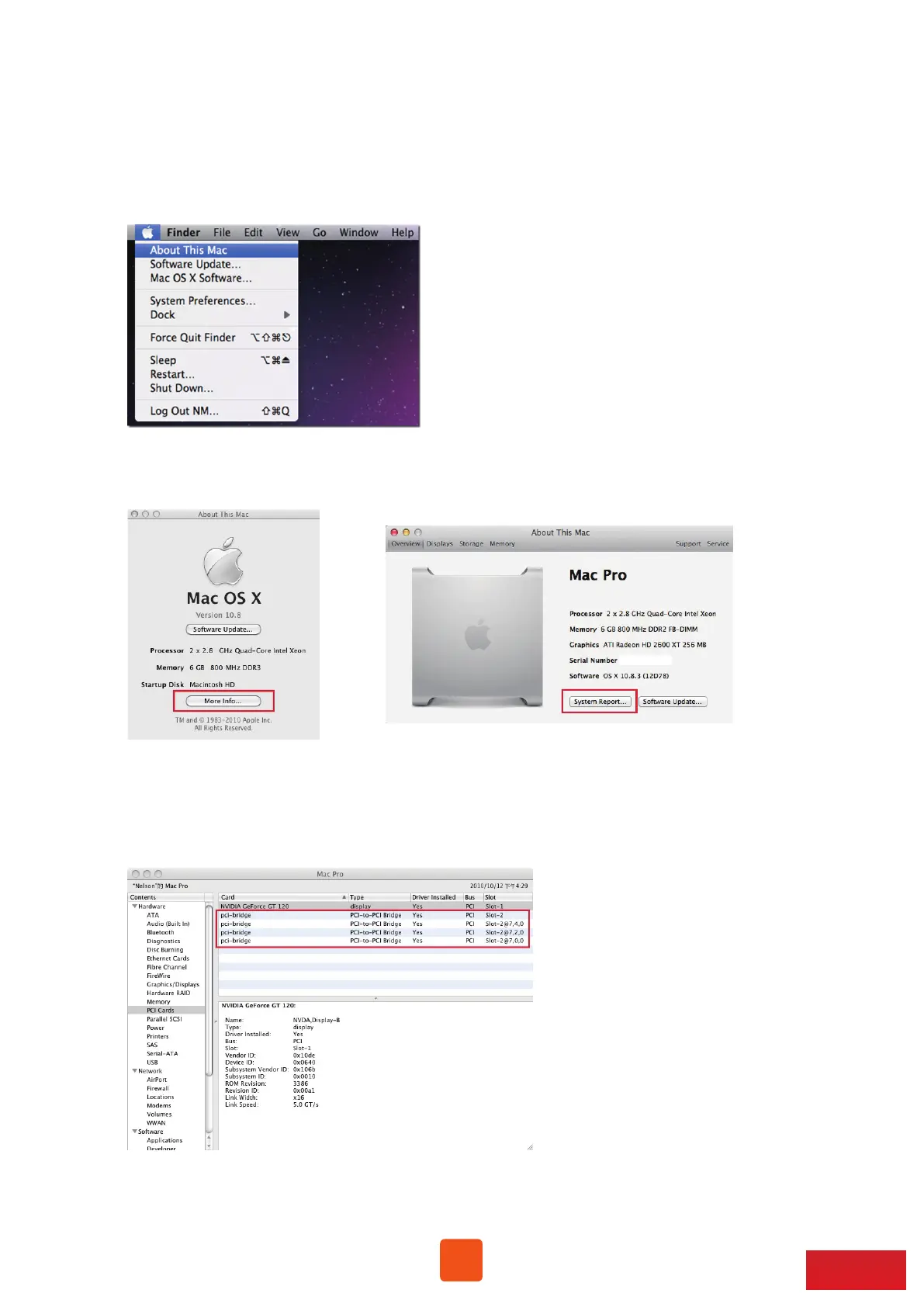This screenshot has width=924, height=1307.
Task: Click the Finder menu in the menu bar
Action: tap(183, 232)
